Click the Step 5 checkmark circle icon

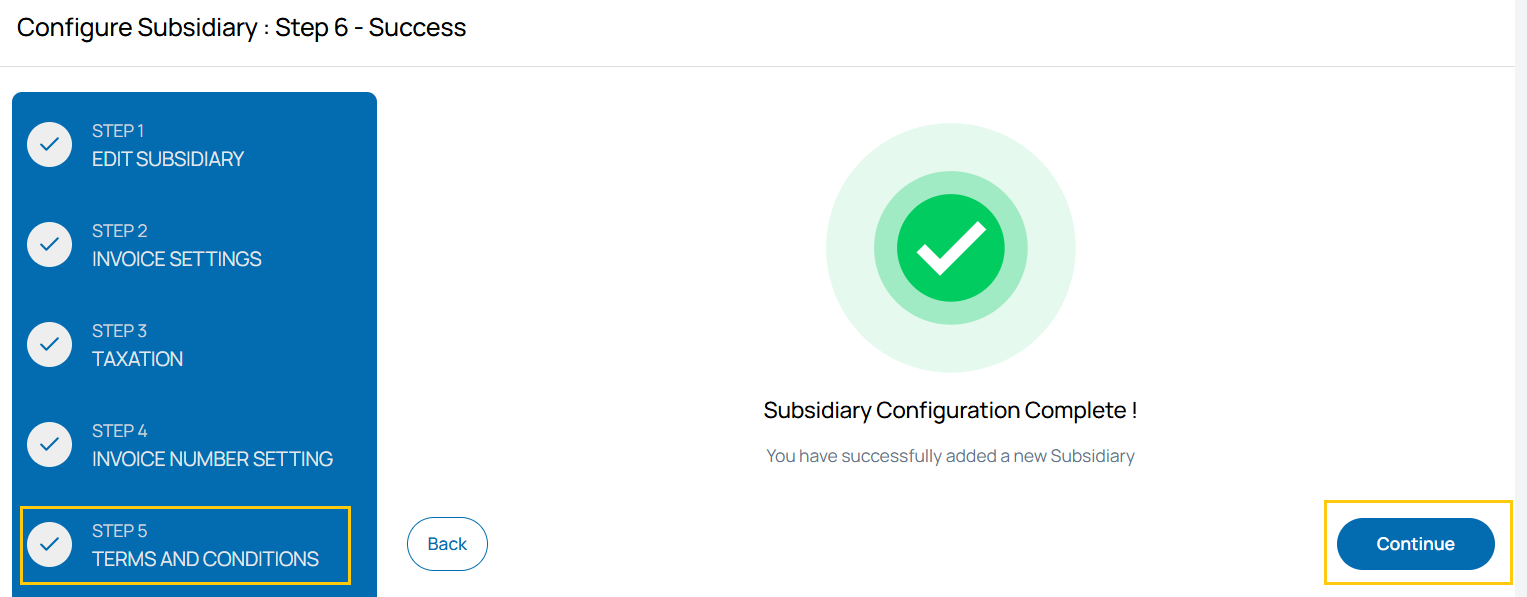pyautogui.click(x=50, y=545)
